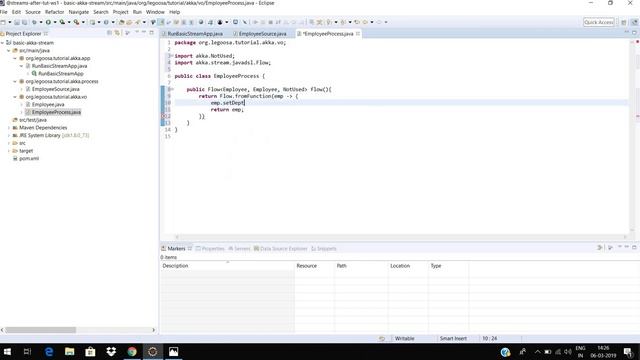Collapse org.legoosa.tutorial.akka.vo package

click(x=15, y=97)
